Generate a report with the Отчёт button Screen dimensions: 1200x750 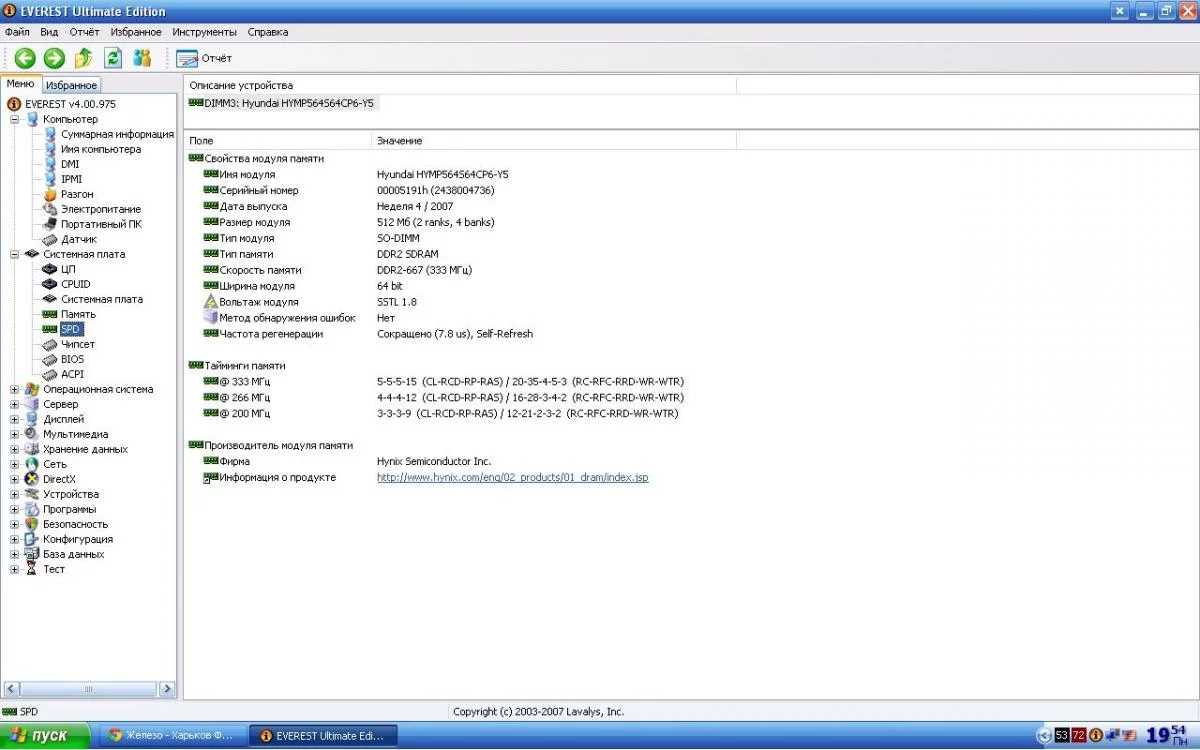click(x=204, y=58)
